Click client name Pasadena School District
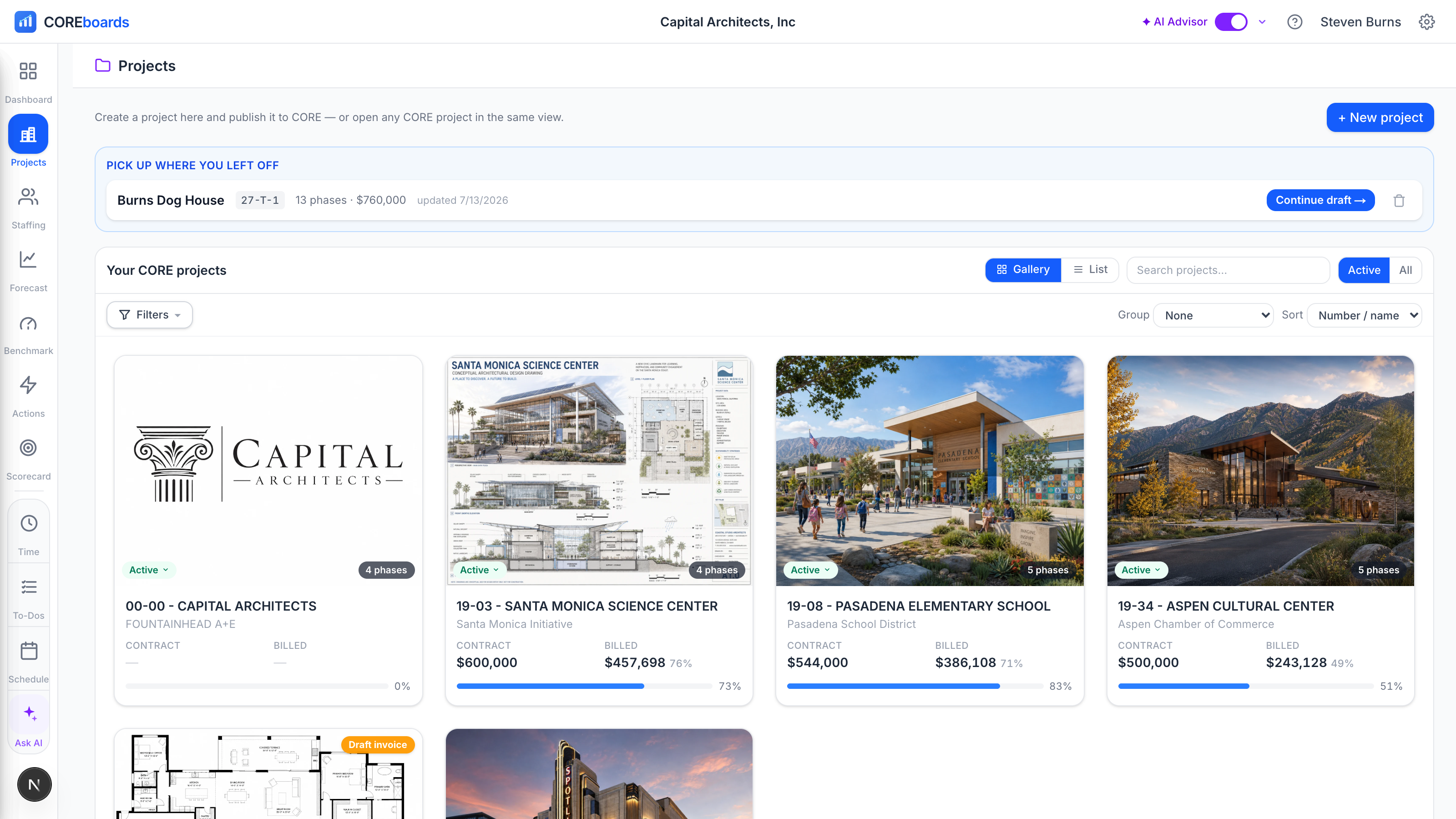 click(x=851, y=624)
